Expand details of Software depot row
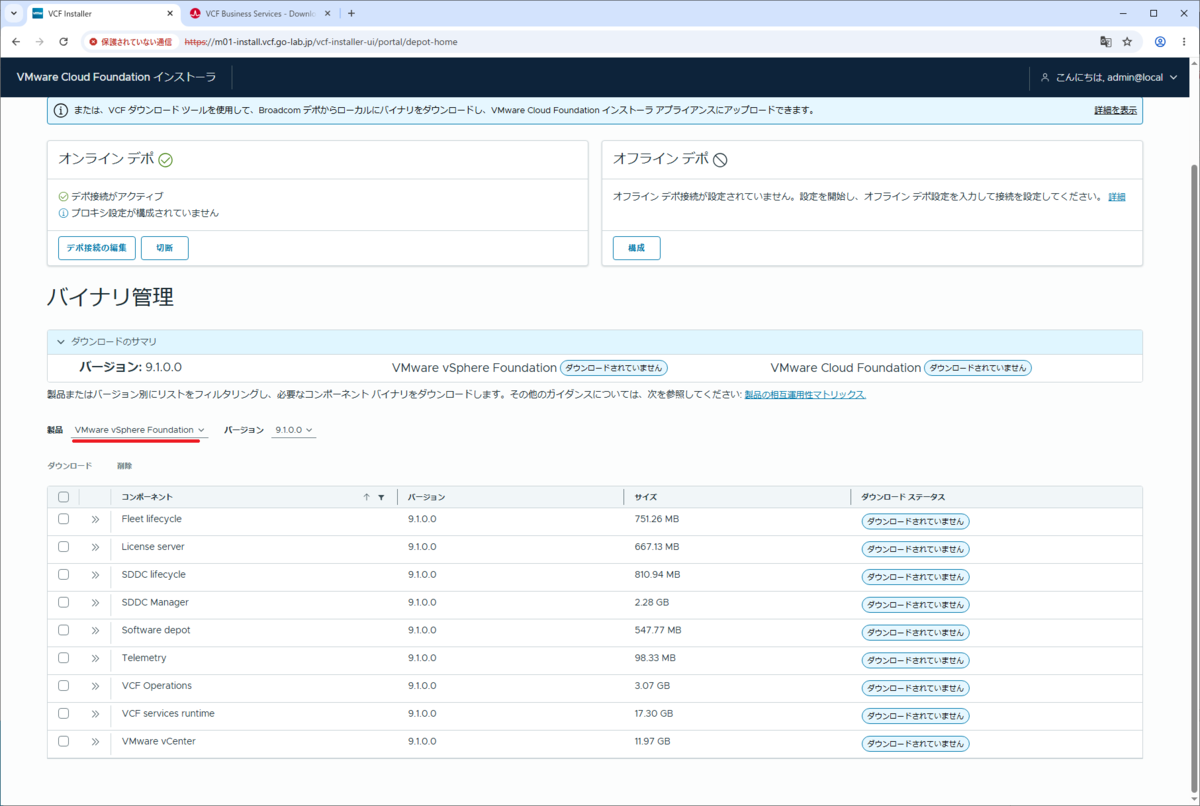 pos(95,631)
